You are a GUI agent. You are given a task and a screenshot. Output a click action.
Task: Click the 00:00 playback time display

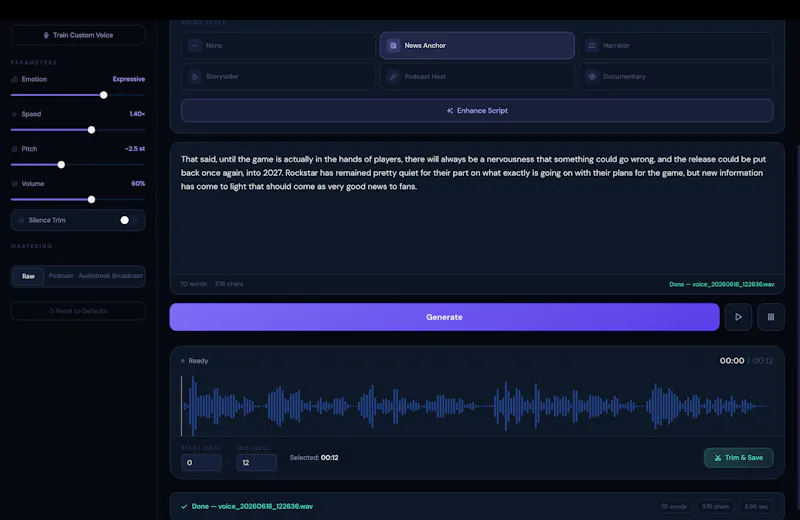pyautogui.click(x=732, y=361)
